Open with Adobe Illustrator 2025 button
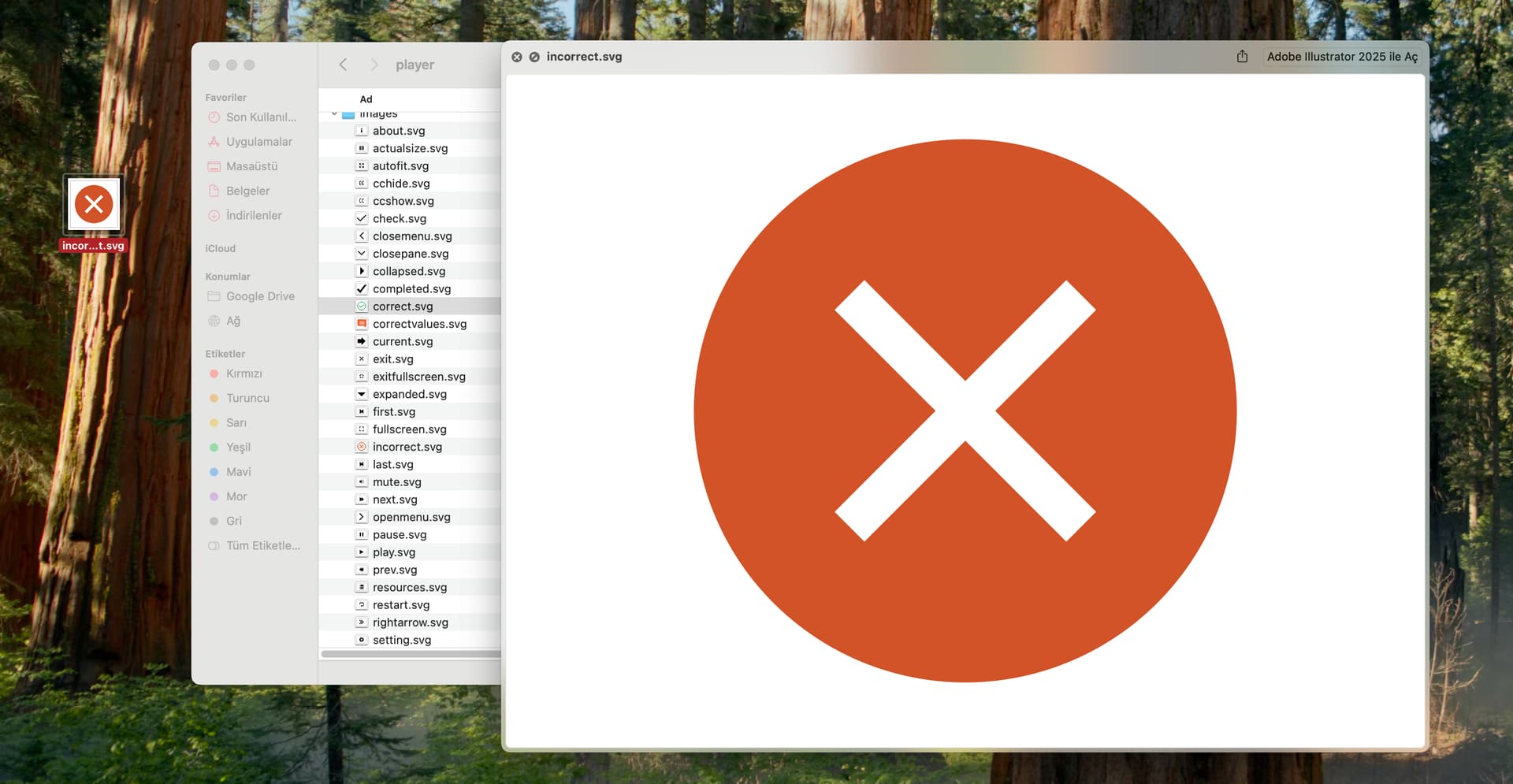This screenshot has width=1513, height=784. coord(1341,57)
